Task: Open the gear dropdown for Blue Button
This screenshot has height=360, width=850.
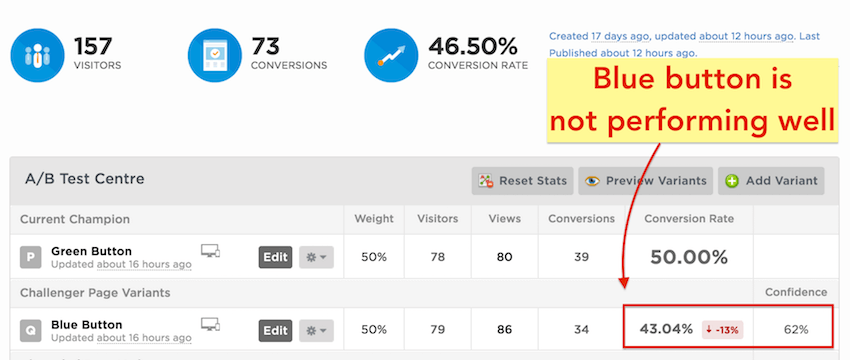Action: tap(317, 331)
